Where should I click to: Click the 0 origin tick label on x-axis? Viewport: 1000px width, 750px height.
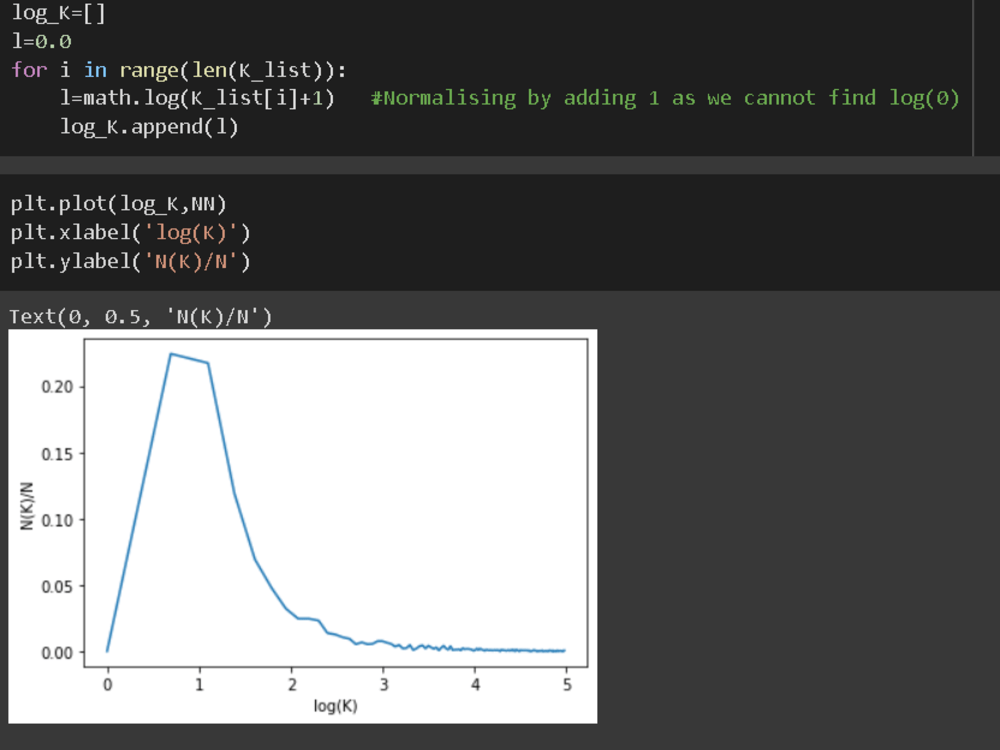(107, 684)
